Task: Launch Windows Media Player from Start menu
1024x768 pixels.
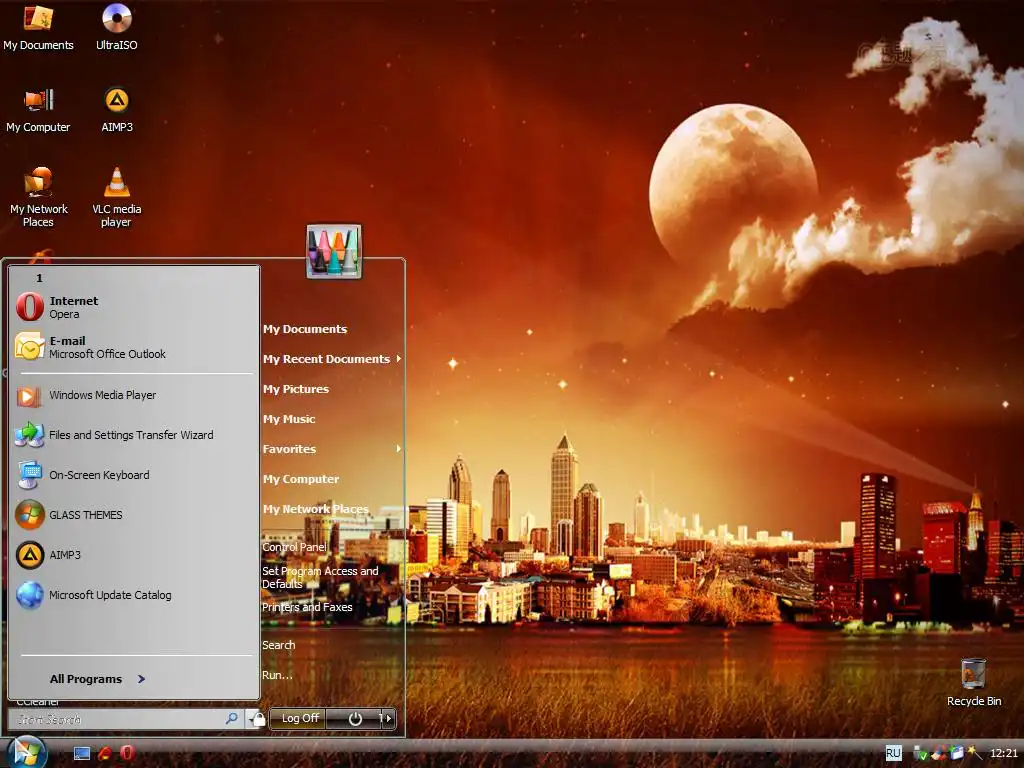Action: (x=134, y=395)
